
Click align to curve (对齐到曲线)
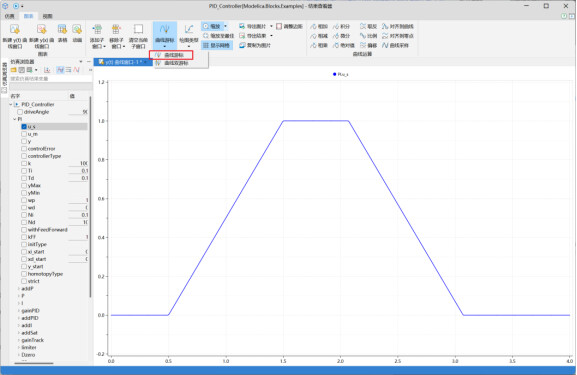[x=398, y=26]
